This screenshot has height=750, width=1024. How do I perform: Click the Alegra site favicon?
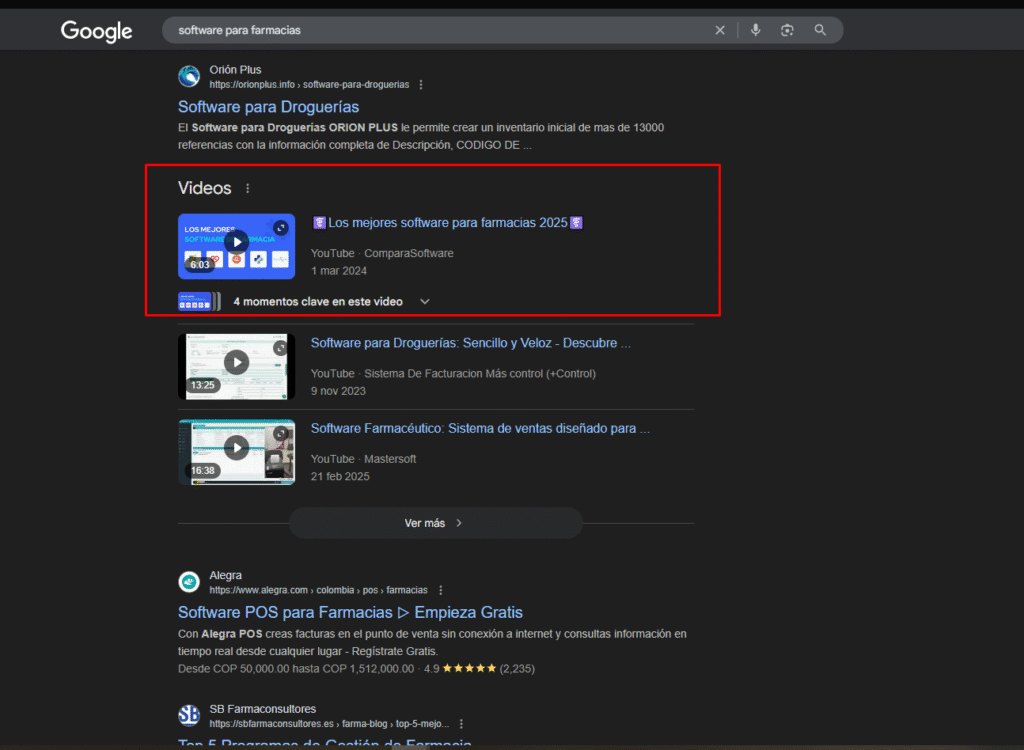189,581
